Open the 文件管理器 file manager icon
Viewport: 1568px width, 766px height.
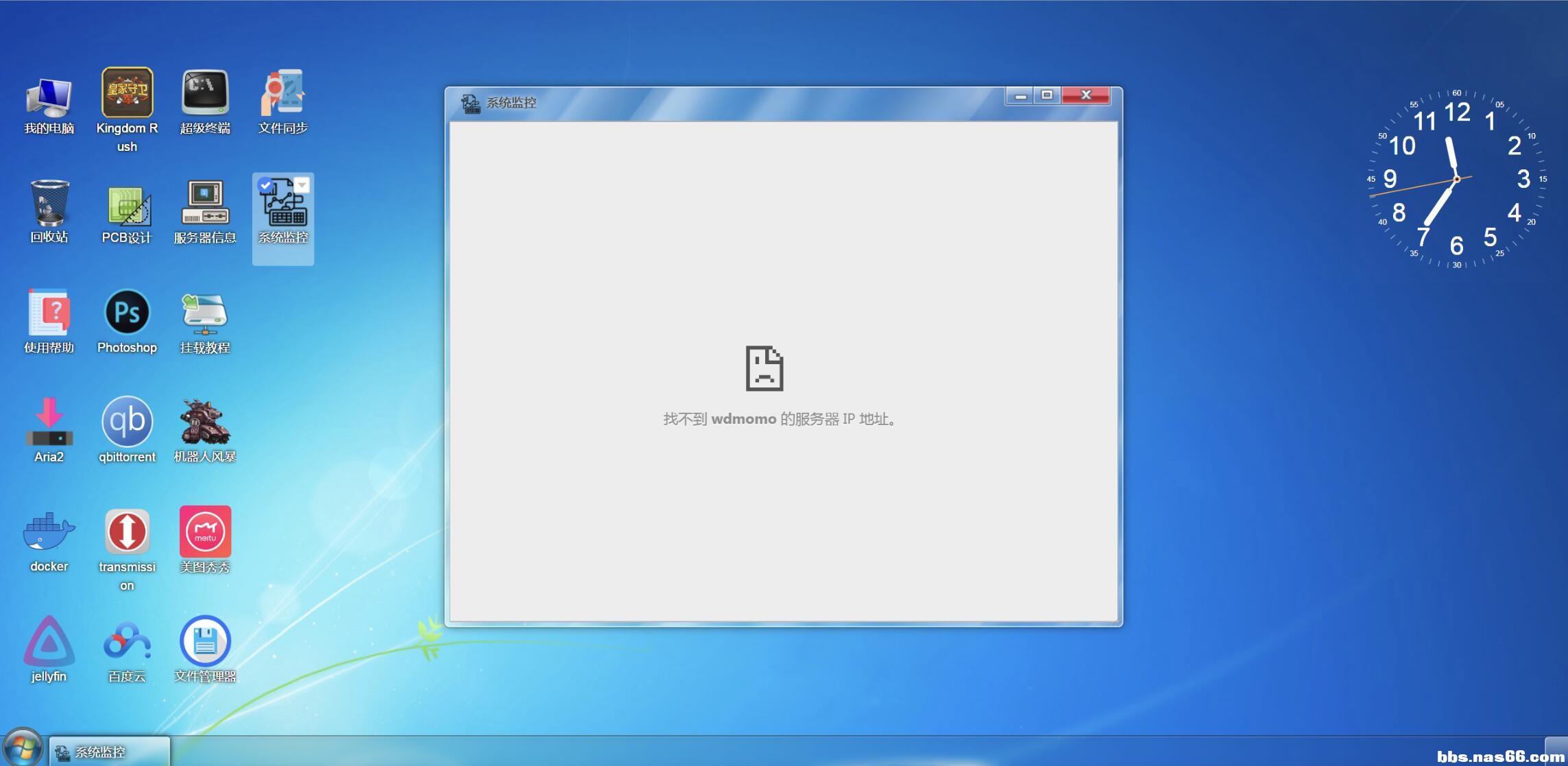[x=204, y=642]
